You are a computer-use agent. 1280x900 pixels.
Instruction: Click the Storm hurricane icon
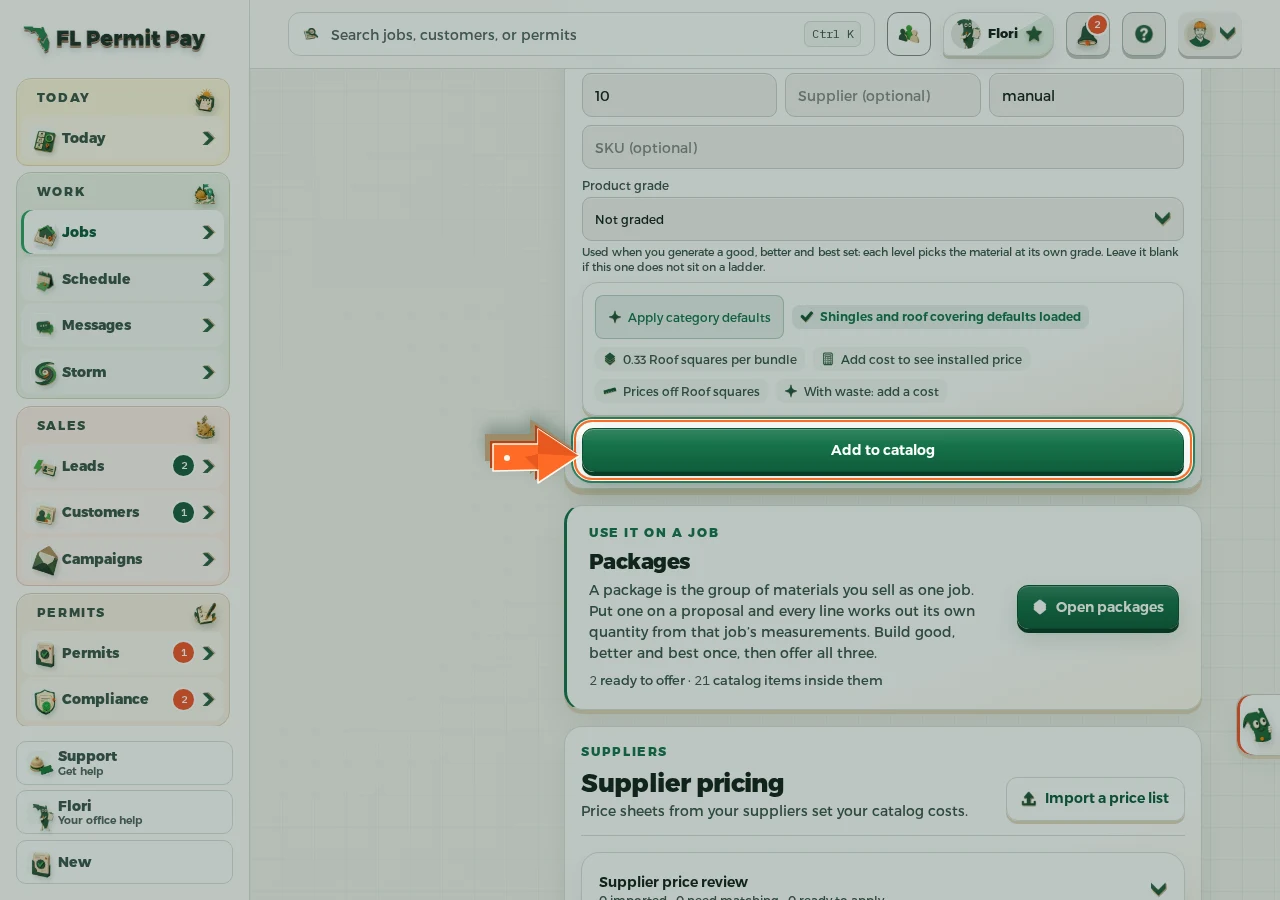tap(45, 373)
